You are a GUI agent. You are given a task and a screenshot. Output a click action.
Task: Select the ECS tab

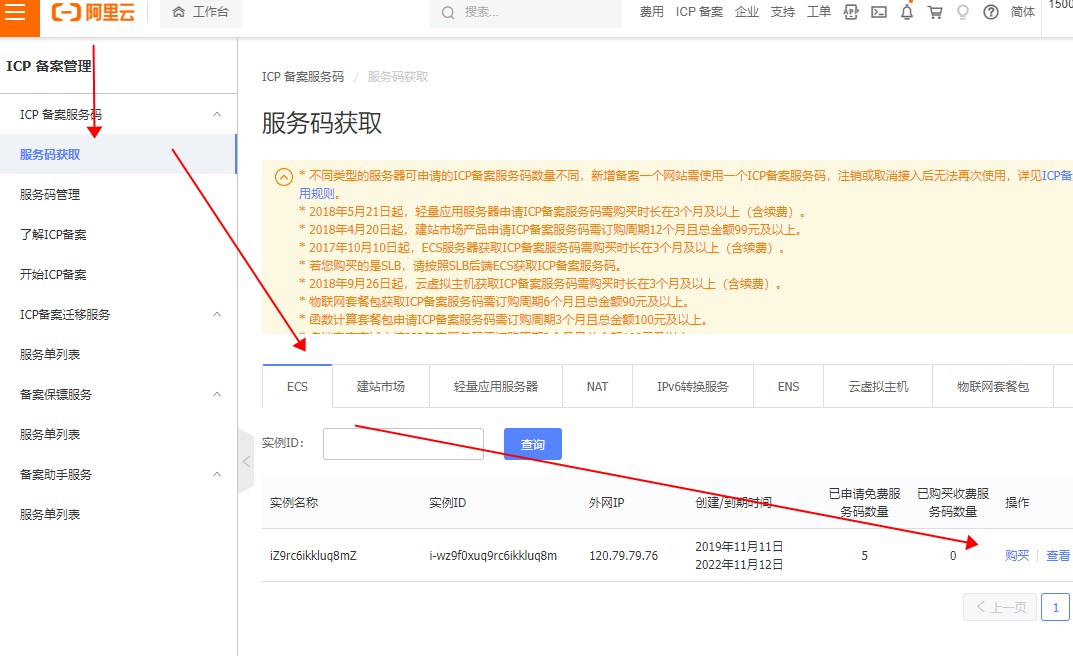click(x=297, y=386)
